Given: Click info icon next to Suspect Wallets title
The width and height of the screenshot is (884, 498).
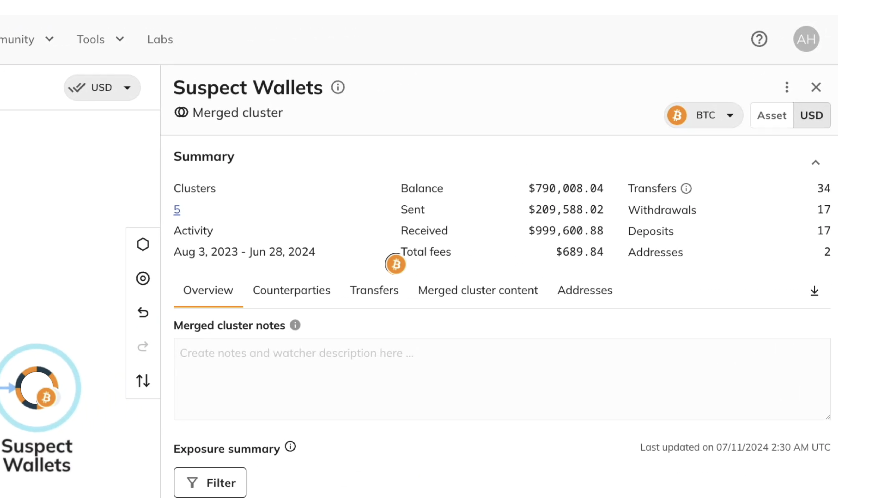Looking at the screenshot, I should (x=338, y=87).
